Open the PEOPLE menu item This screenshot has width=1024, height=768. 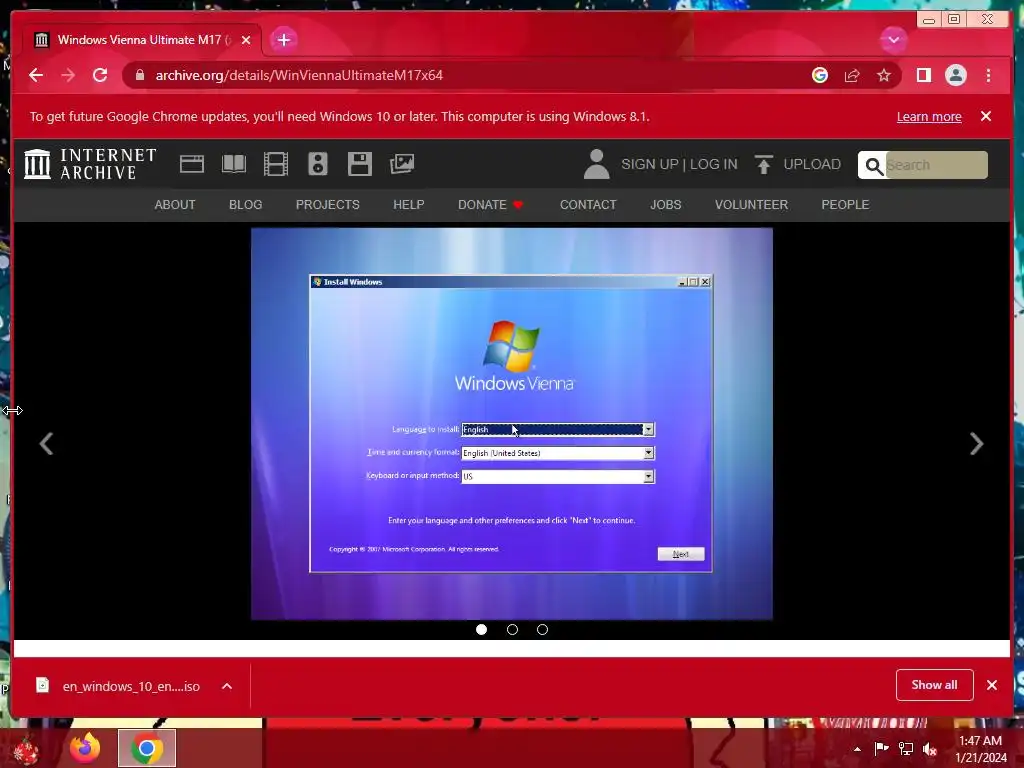pos(845,204)
